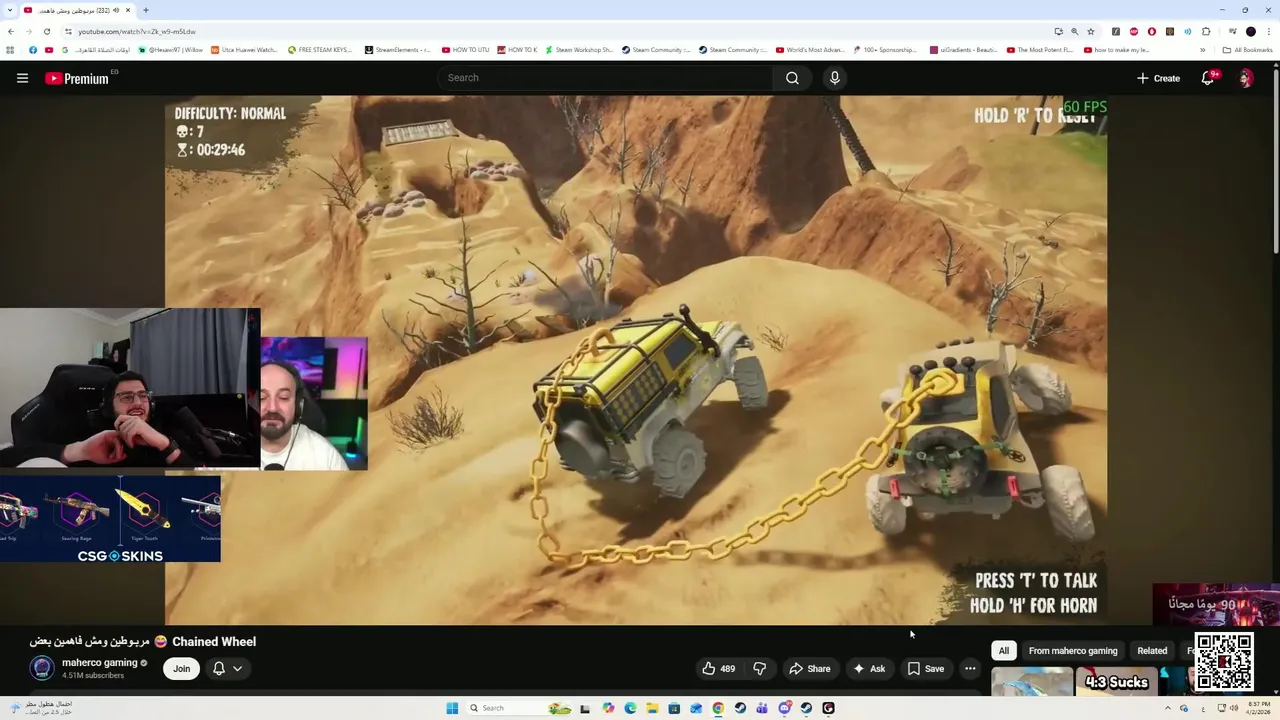Open File Explorer from taskbar
Screen dimensions: 1280x720
click(x=652, y=708)
